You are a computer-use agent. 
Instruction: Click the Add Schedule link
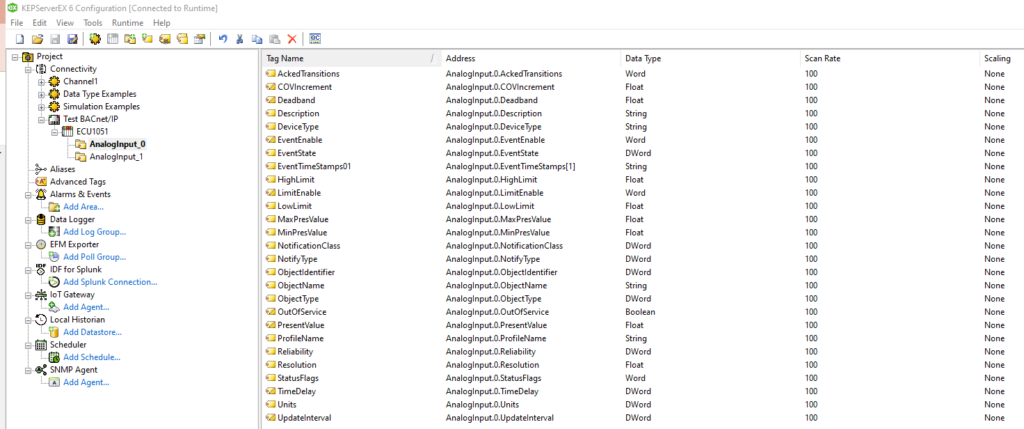(91, 357)
